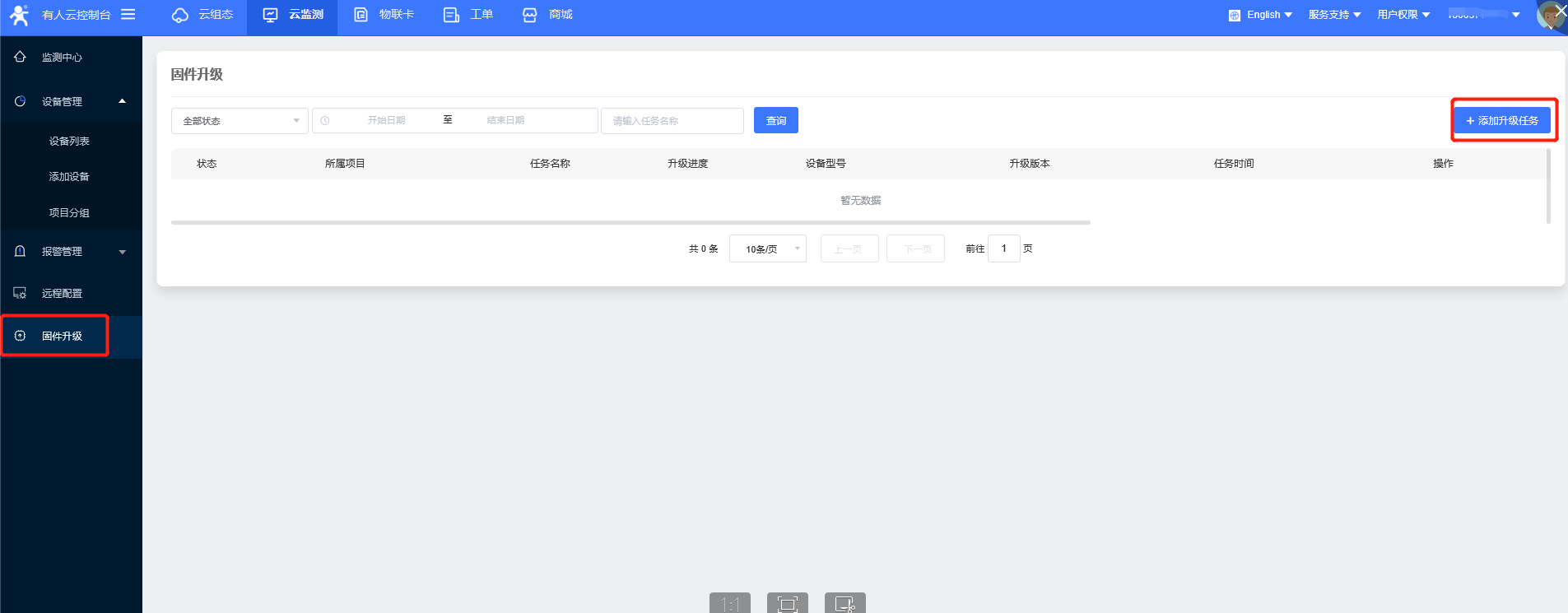Click the 商城 store icon
This screenshot has width=1568, height=613.
pyautogui.click(x=530, y=15)
